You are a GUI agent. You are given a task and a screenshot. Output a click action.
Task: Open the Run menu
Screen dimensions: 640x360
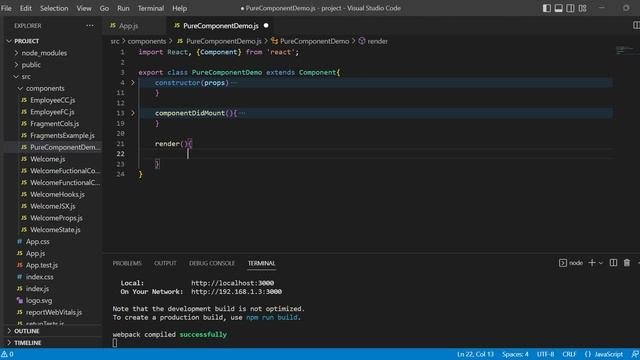[x=123, y=8]
